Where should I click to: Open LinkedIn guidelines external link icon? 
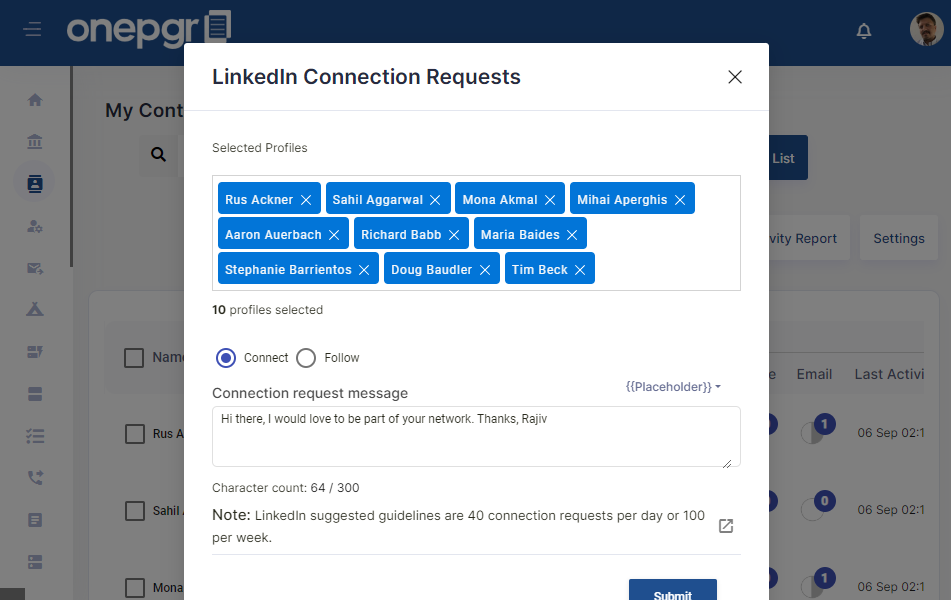(726, 526)
